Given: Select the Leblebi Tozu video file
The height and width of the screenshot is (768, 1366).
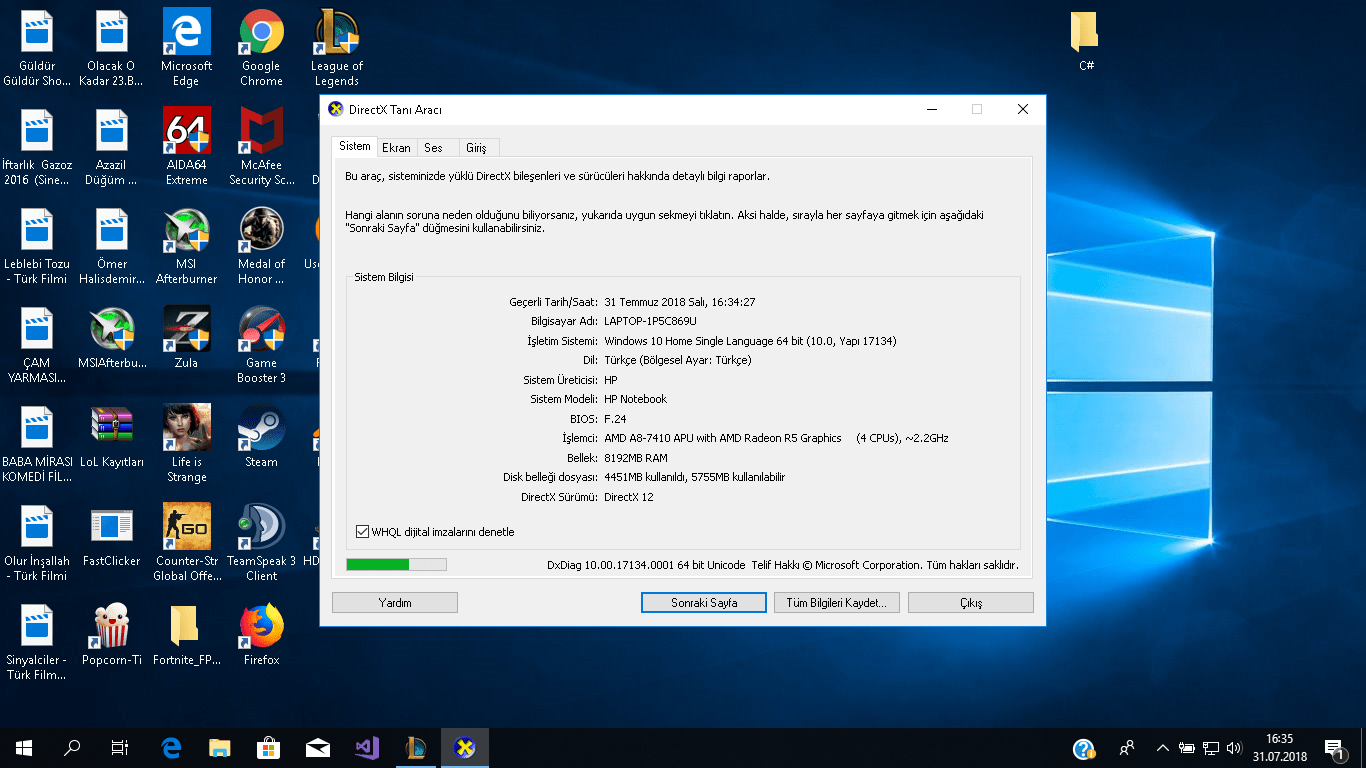Looking at the screenshot, I should tap(37, 245).
